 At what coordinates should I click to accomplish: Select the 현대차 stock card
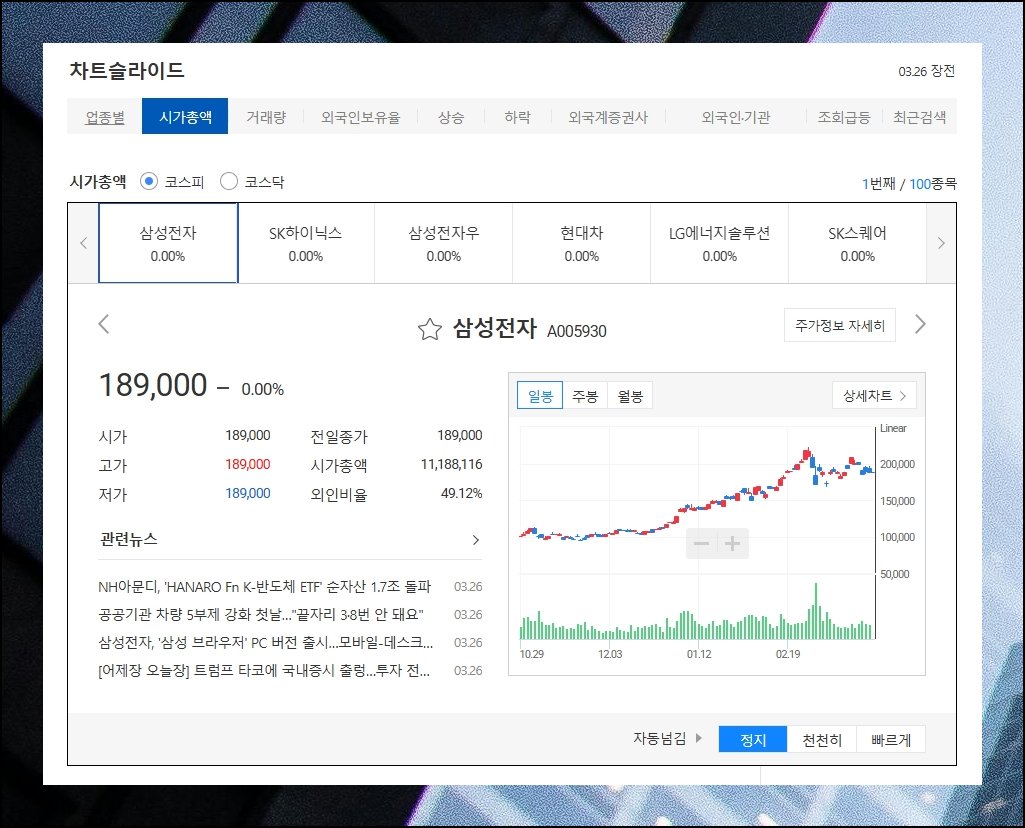point(582,243)
